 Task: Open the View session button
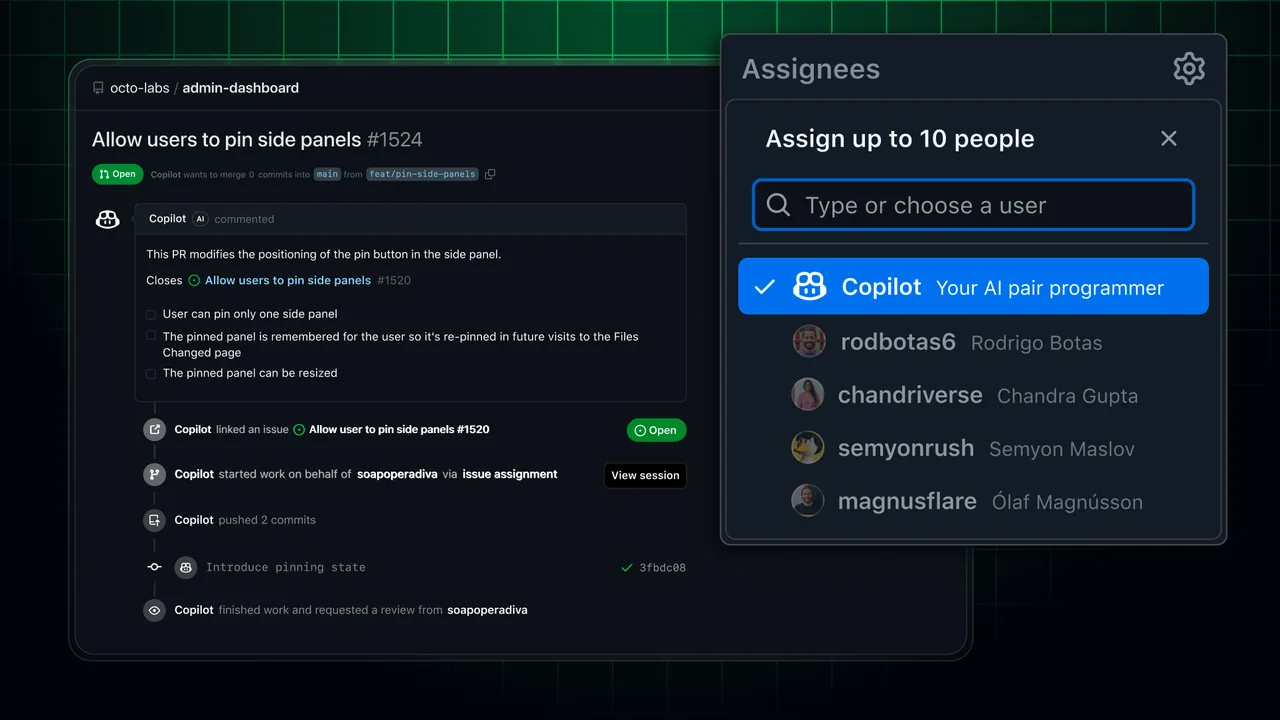tap(645, 475)
